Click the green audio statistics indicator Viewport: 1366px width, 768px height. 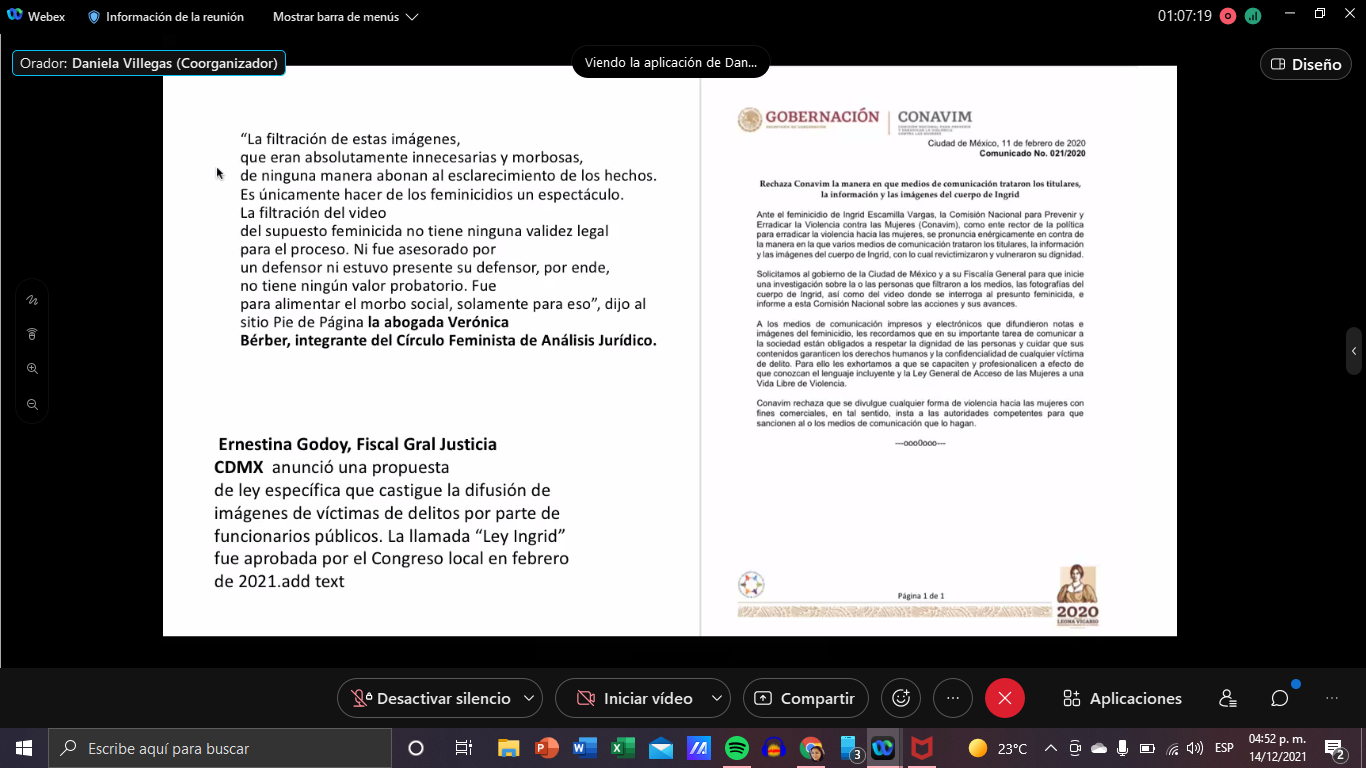tap(1252, 16)
